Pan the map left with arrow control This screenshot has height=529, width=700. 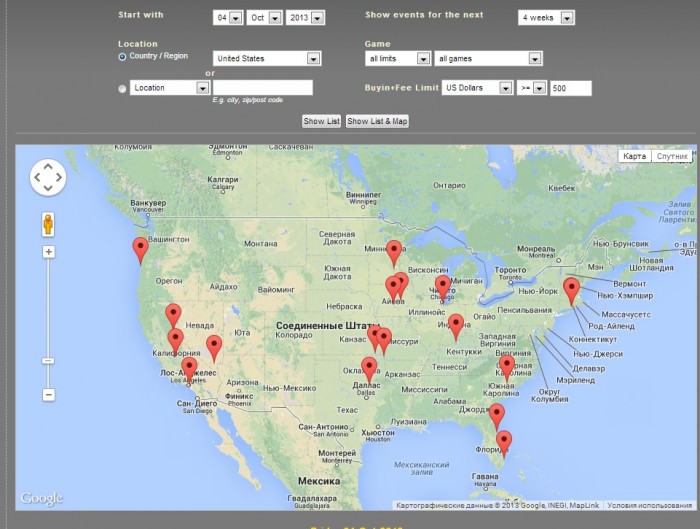point(37,177)
